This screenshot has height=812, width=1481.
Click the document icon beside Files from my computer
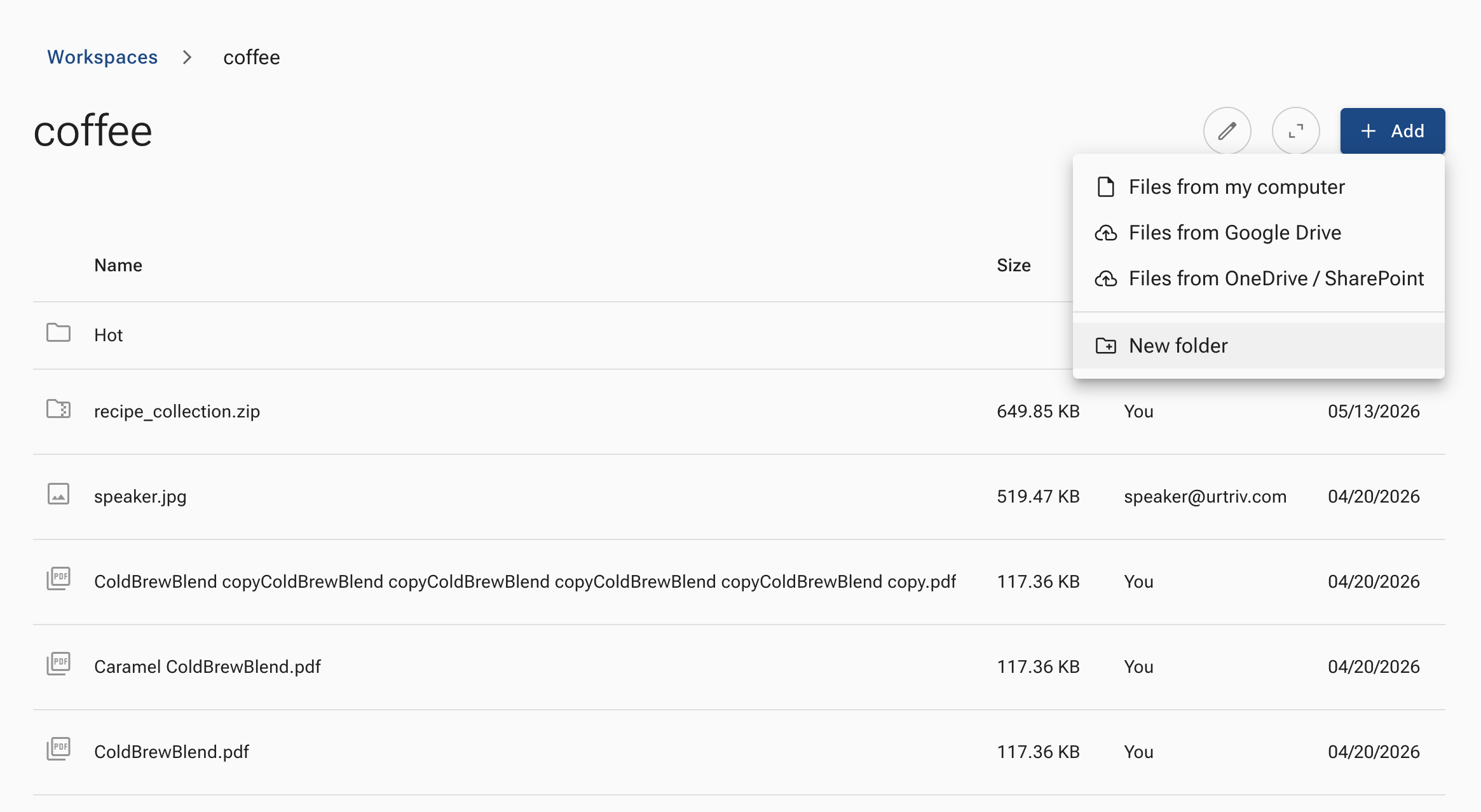[x=1106, y=187]
